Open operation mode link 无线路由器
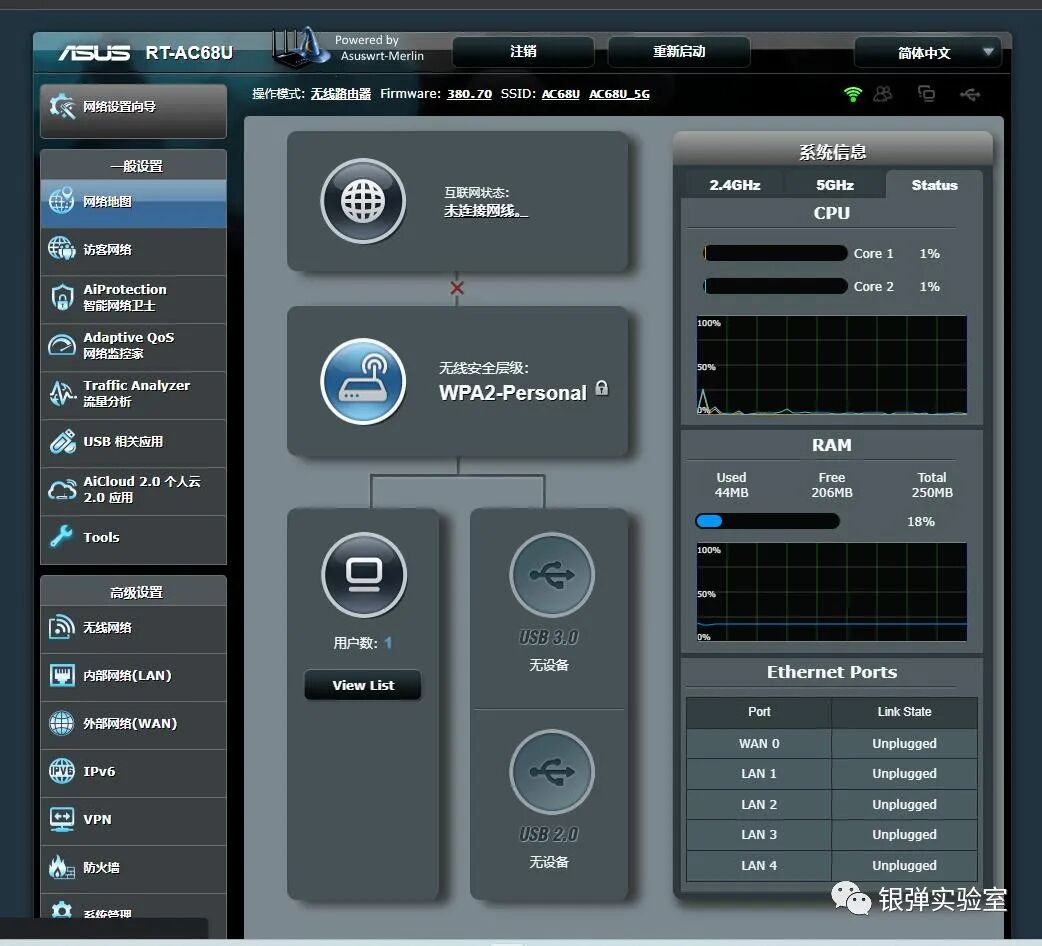Viewport: 1042px width, 946px height. coord(341,94)
